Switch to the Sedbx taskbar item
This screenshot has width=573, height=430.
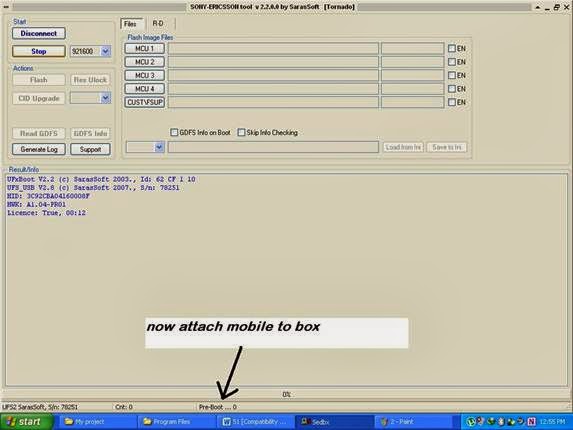[x=334, y=422]
